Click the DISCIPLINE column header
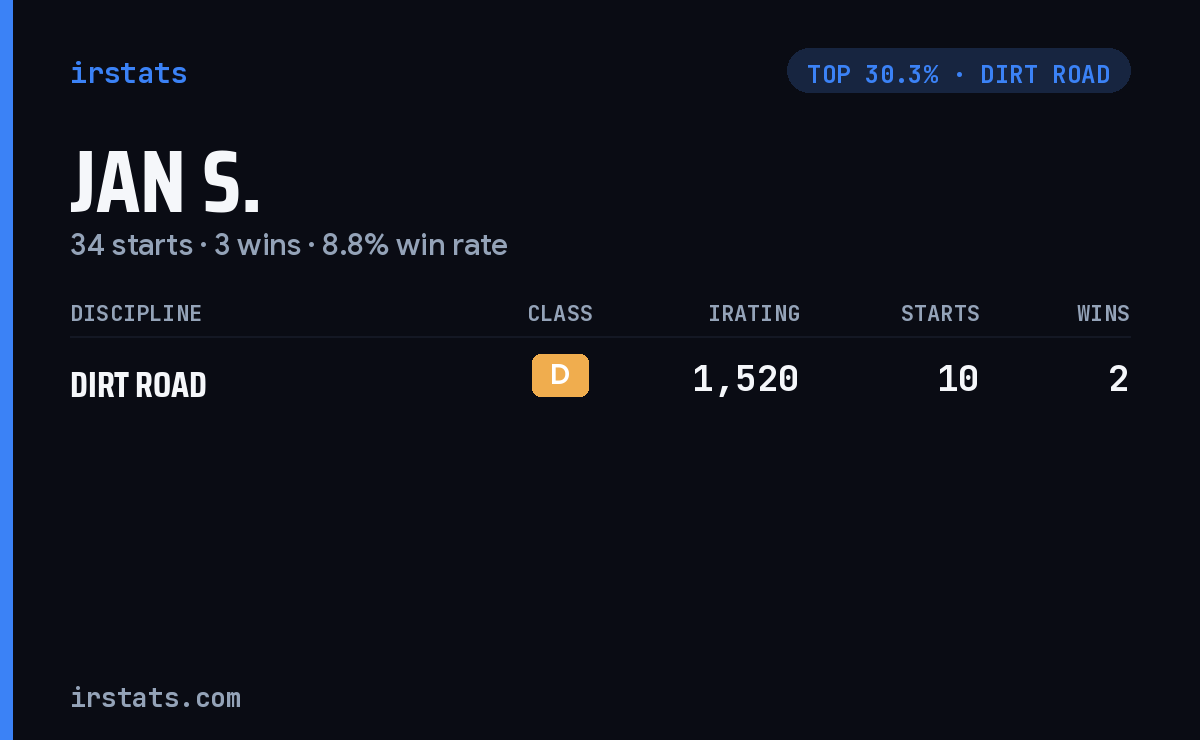 [136, 314]
